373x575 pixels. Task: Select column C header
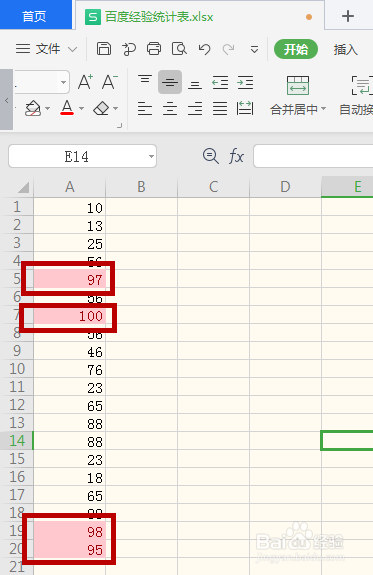(213, 187)
